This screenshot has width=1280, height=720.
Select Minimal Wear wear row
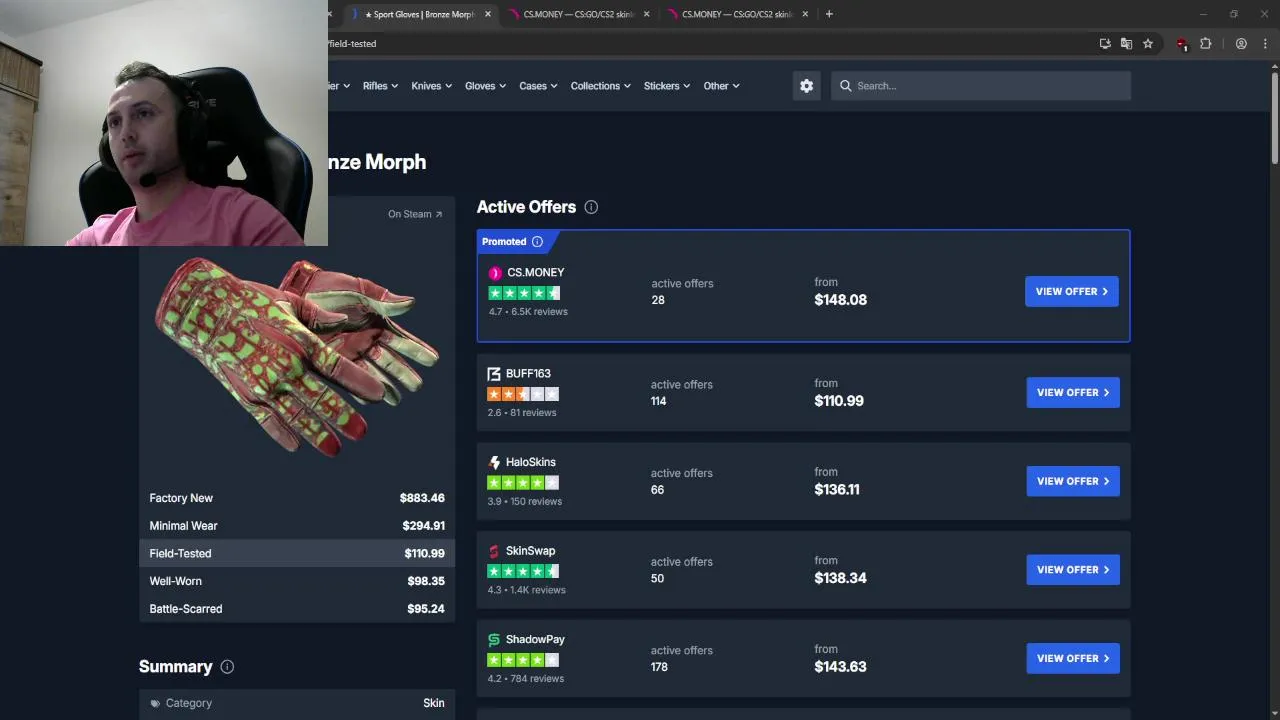297,526
